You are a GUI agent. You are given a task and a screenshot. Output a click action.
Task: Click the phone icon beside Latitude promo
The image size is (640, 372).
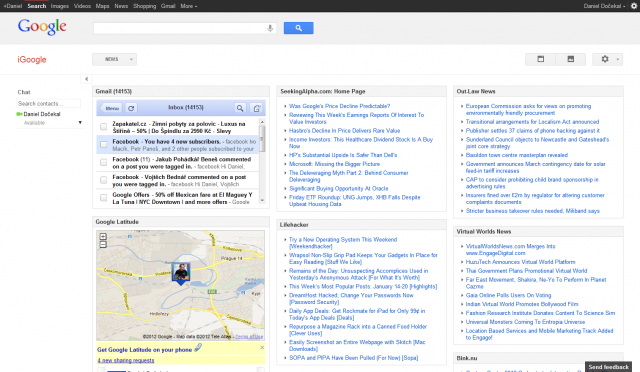click(x=198, y=348)
